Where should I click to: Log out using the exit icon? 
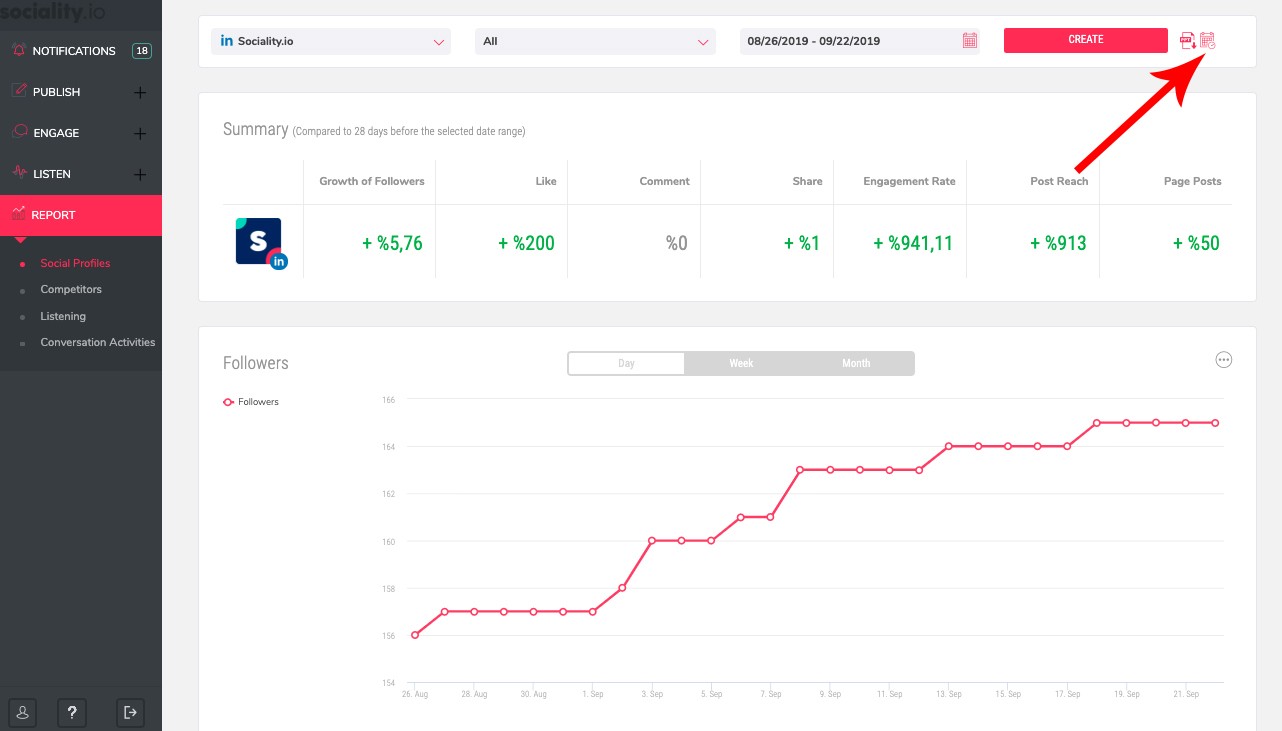[x=130, y=712]
